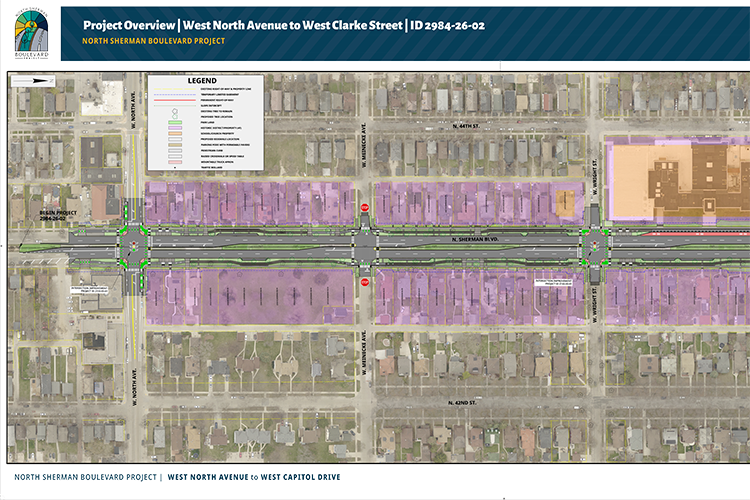This screenshot has width=750, height=500.
Task: Click the bright green swatch in the legend
Action: (x=175, y=122)
